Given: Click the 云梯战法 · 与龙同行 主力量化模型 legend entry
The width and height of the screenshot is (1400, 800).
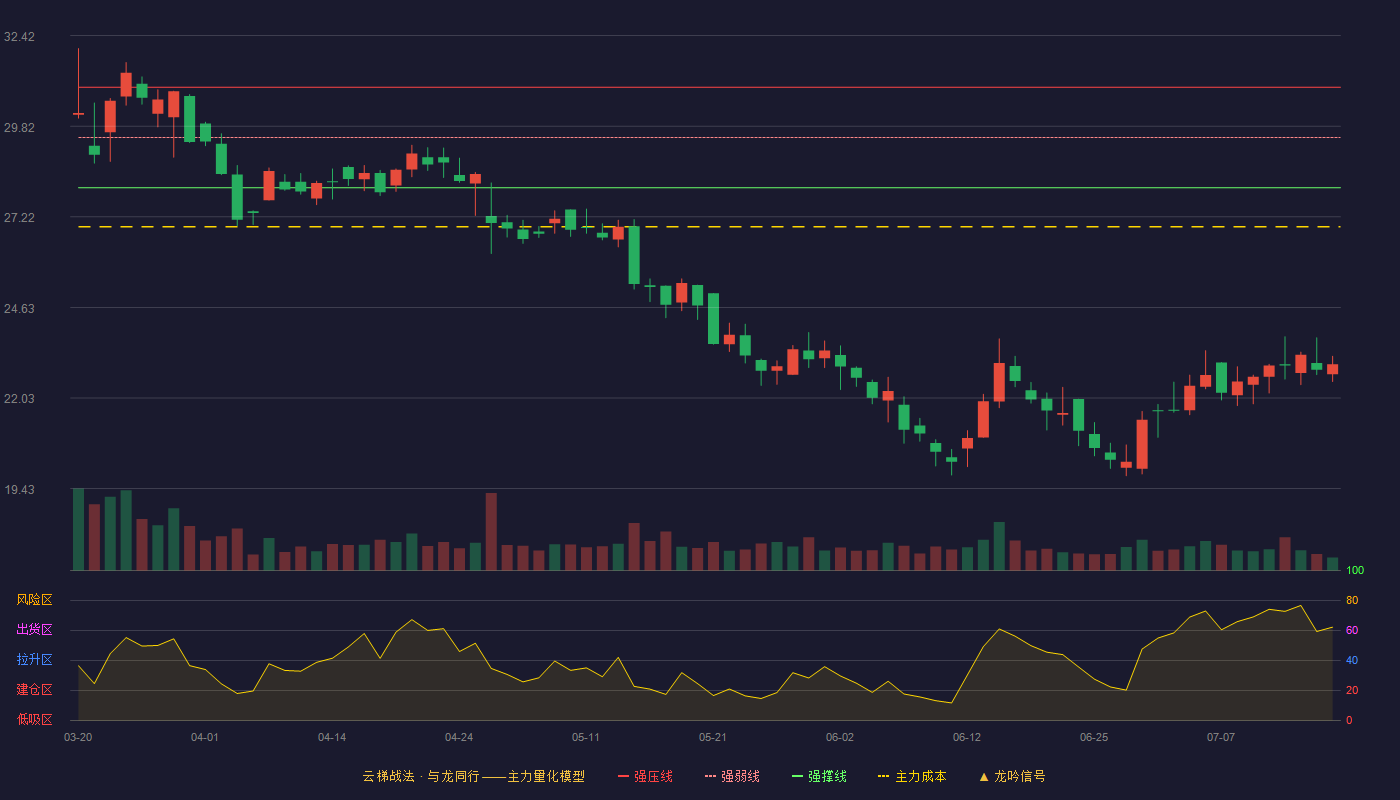Looking at the screenshot, I should (x=473, y=776).
